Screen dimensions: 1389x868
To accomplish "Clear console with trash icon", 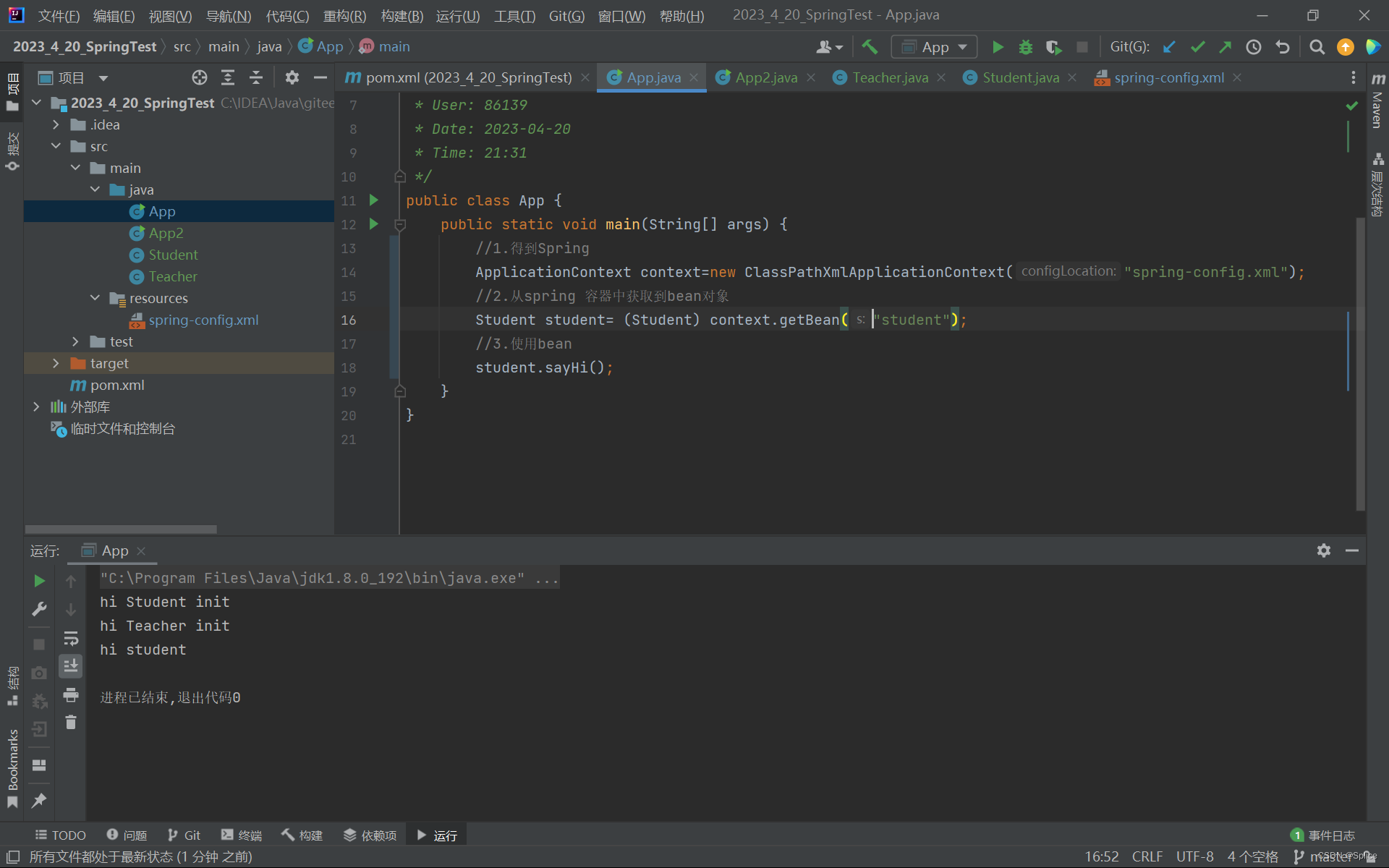I will tap(71, 722).
